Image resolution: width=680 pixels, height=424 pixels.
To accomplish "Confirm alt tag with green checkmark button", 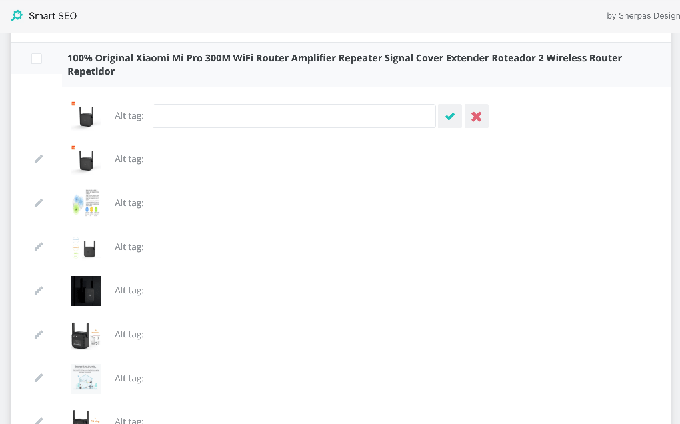I will (x=450, y=116).
